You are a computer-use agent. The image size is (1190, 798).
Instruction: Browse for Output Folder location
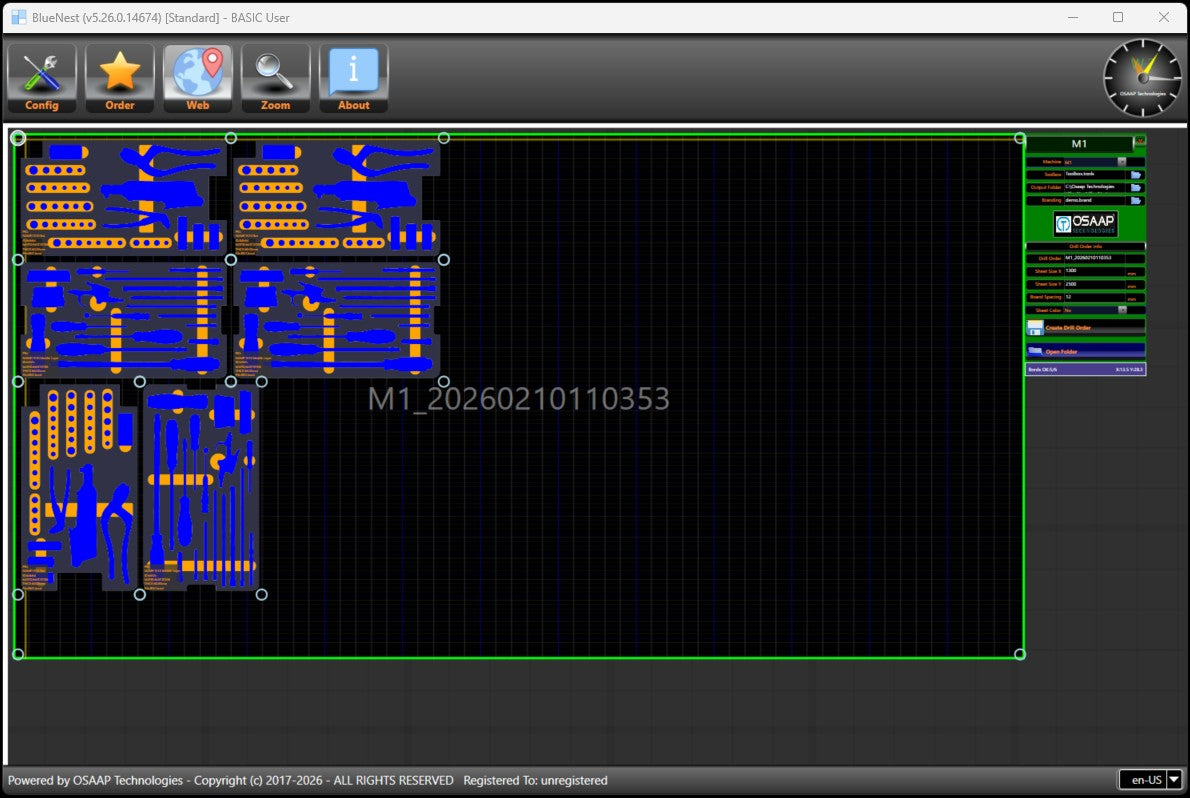coord(1136,188)
